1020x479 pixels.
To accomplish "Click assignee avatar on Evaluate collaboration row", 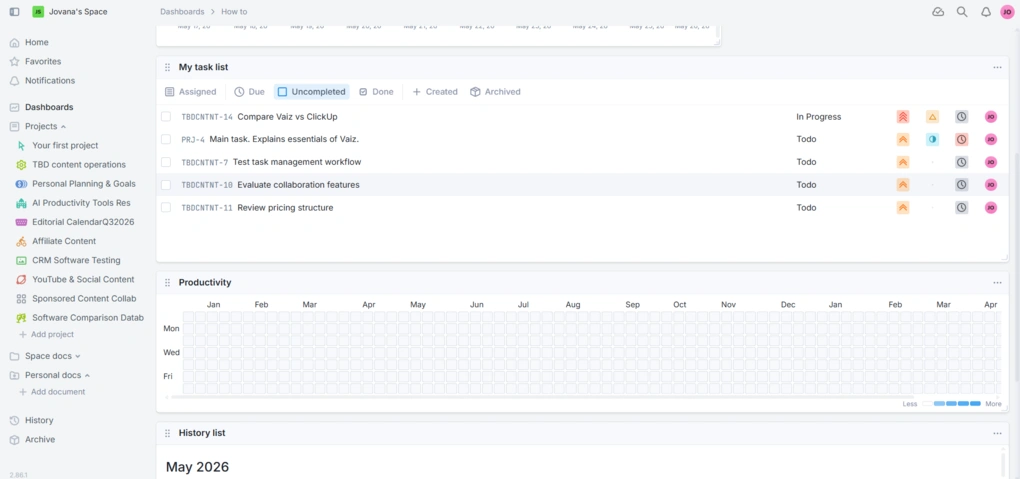I will click(991, 185).
